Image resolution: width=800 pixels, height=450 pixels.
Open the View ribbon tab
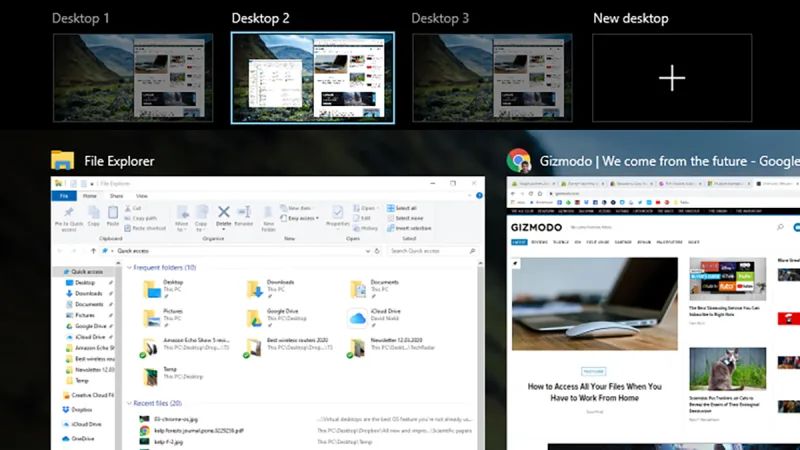(142, 196)
